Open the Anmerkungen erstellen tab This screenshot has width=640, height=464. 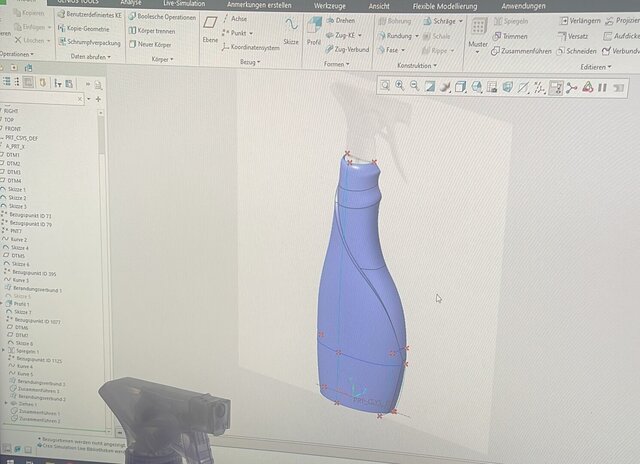point(259,5)
